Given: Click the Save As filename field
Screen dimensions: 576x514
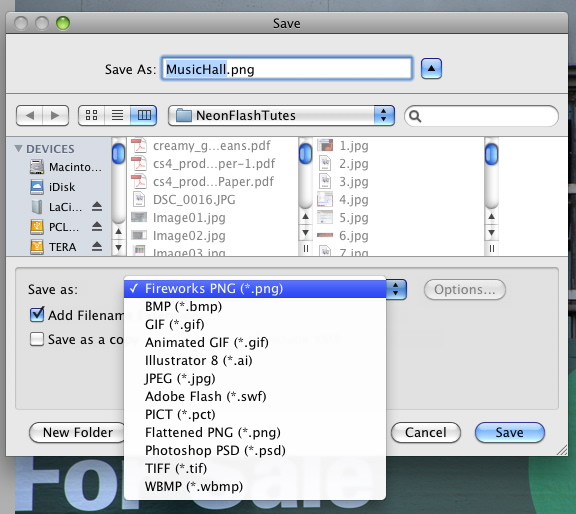Looking at the screenshot, I should coord(287,69).
